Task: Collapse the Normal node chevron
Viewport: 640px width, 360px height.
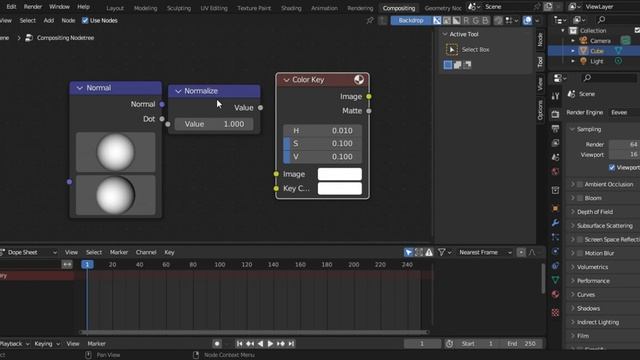Action: (x=80, y=88)
